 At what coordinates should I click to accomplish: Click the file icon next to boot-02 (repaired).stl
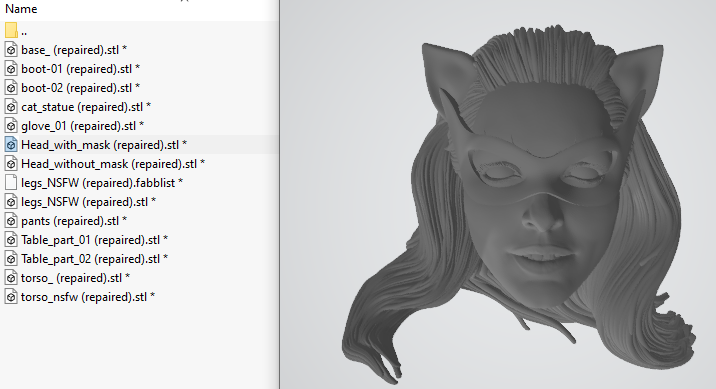click(x=11, y=88)
